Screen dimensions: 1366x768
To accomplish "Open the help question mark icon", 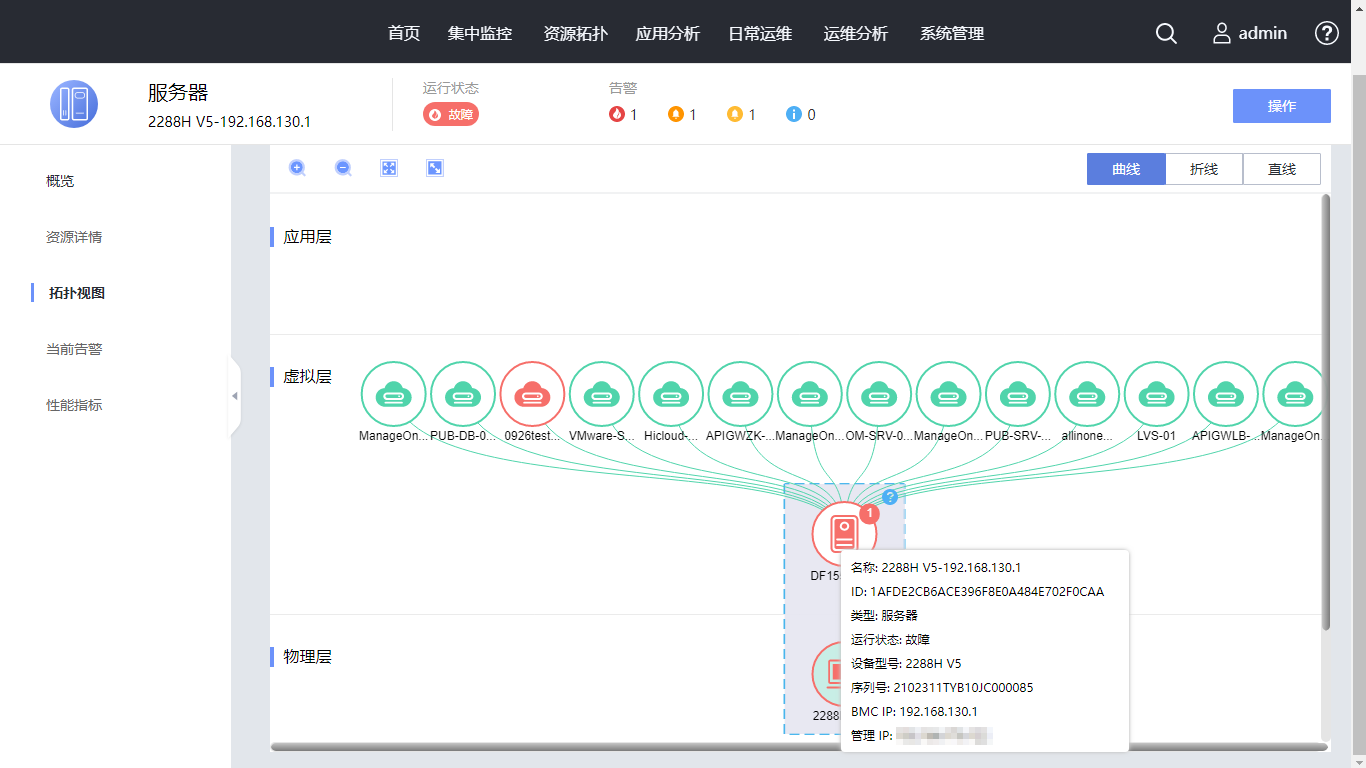I will pos(1326,33).
